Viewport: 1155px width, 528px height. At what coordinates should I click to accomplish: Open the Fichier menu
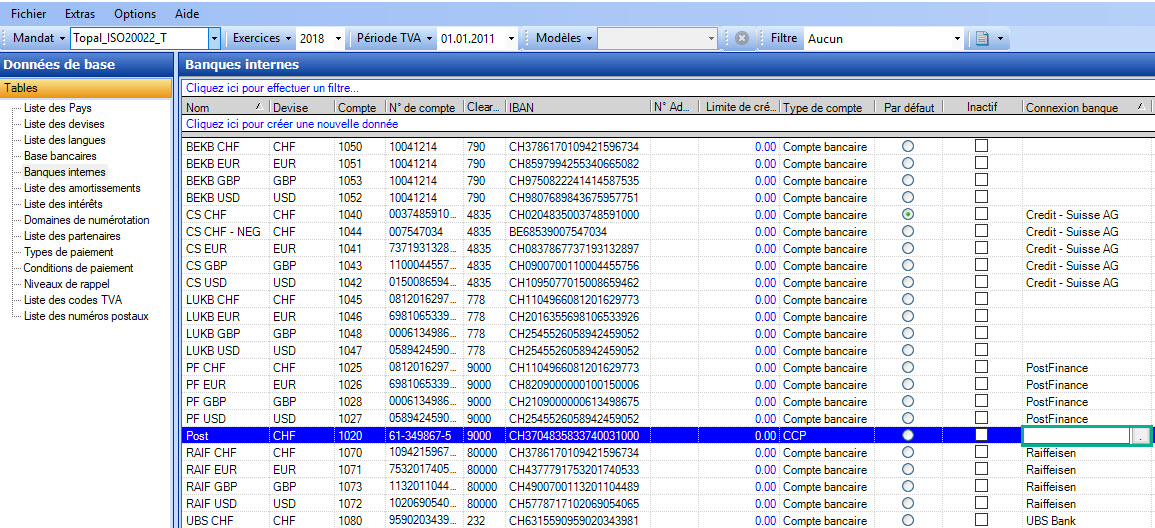[x=29, y=14]
